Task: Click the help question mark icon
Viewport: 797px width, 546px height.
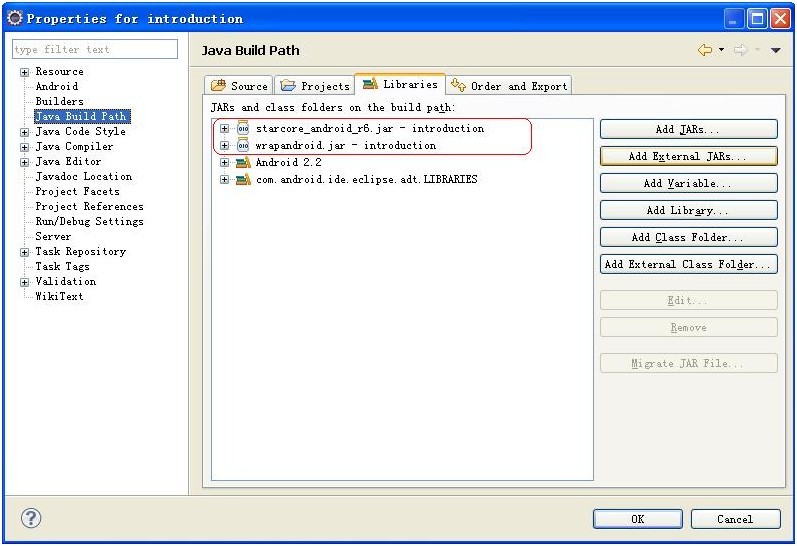Action: coord(32,518)
